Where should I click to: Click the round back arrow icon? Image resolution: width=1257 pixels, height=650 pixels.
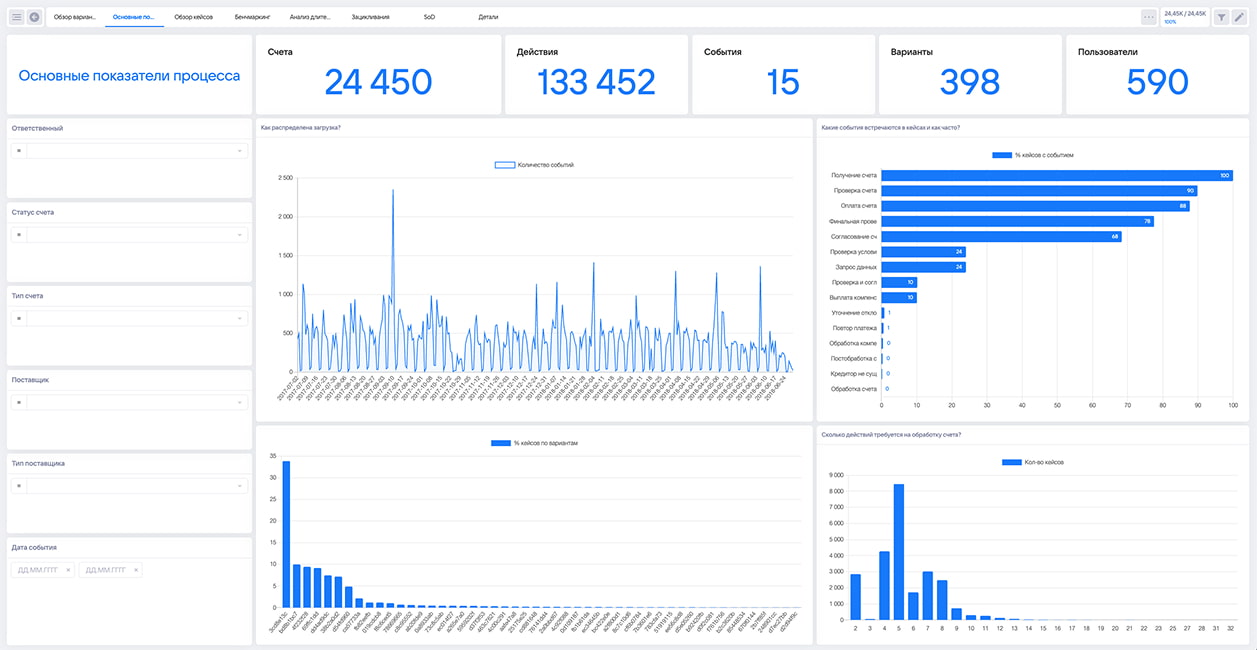click(35, 17)
